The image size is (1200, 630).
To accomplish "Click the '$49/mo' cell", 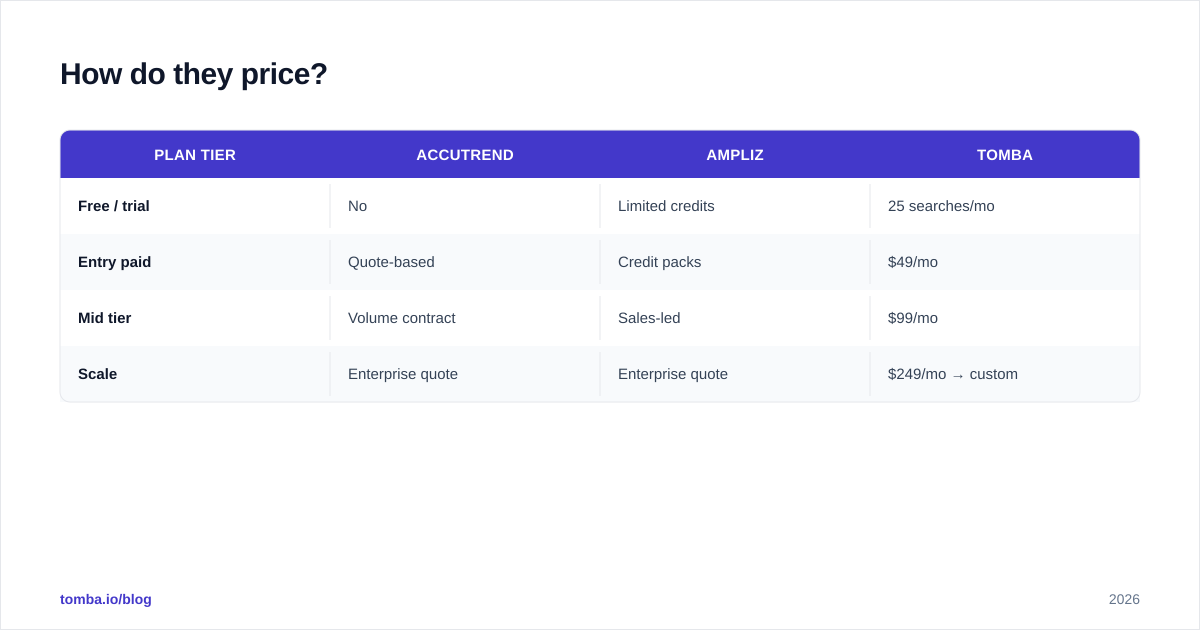I will 1005,262.
